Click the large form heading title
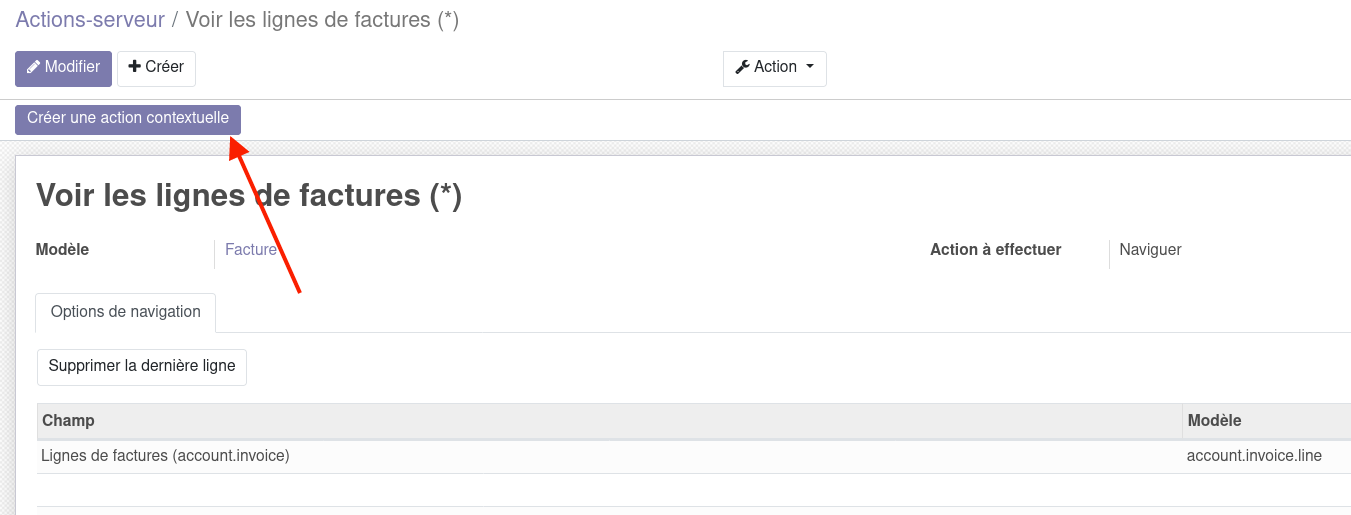 point(249,195)
